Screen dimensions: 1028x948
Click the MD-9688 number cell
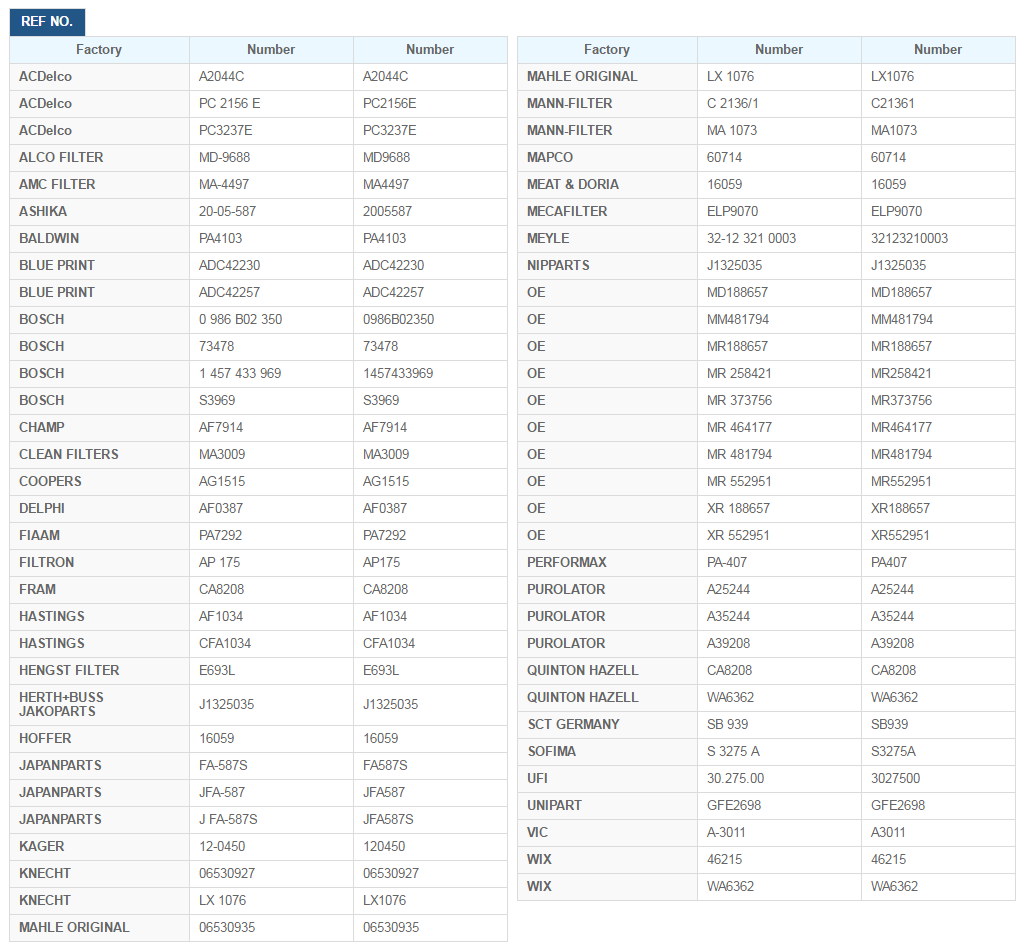tap(271, 157)
